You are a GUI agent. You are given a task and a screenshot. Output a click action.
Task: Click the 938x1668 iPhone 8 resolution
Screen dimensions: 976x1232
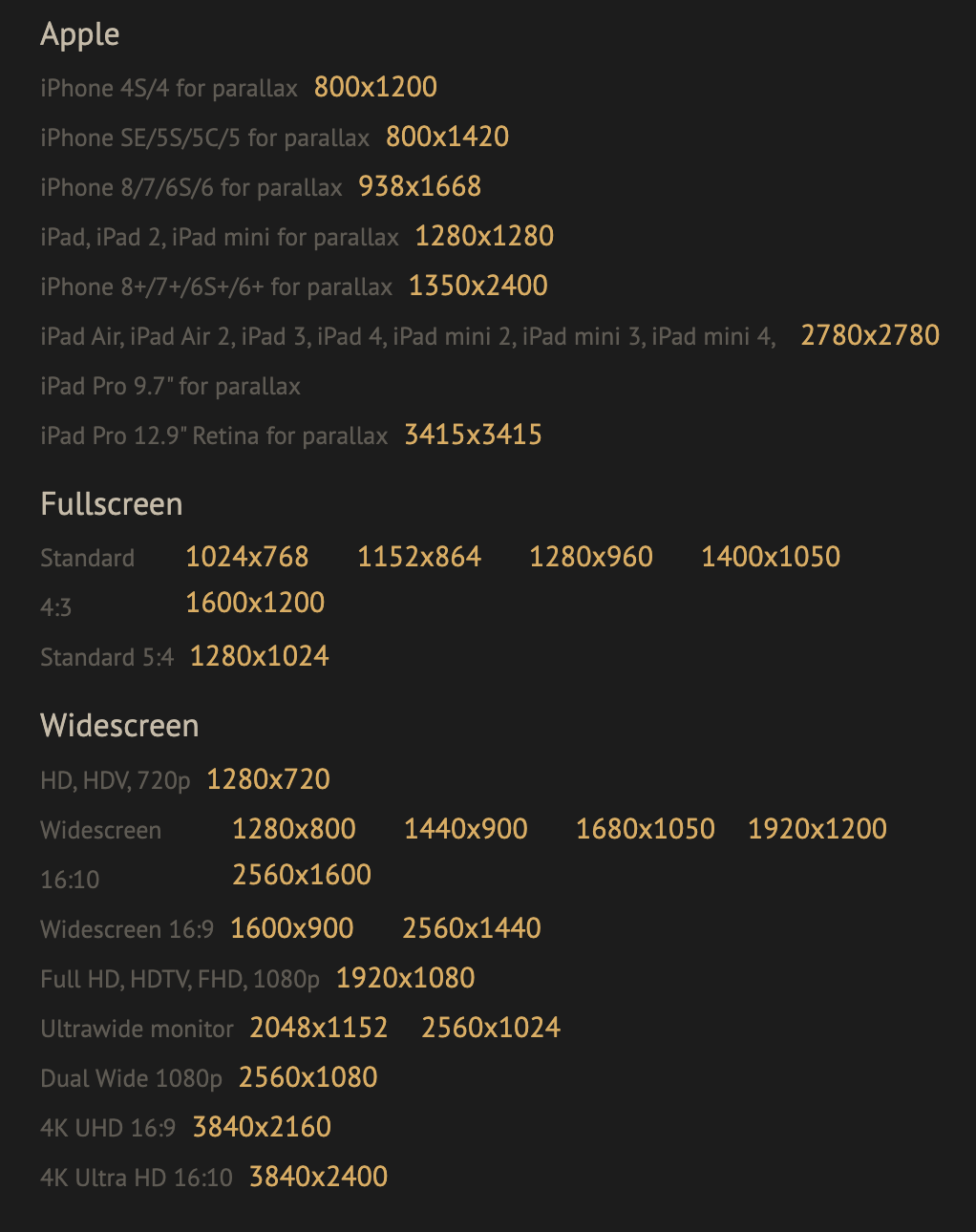click(419, 186)
